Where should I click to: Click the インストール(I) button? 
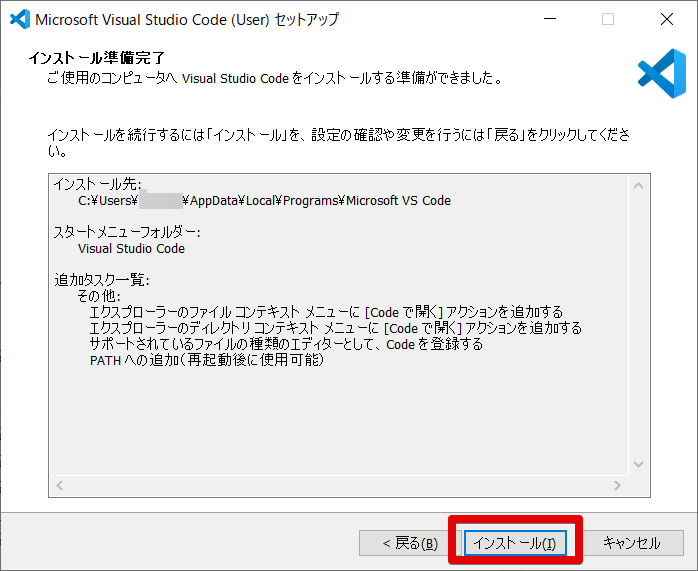(x=515, y=543)
